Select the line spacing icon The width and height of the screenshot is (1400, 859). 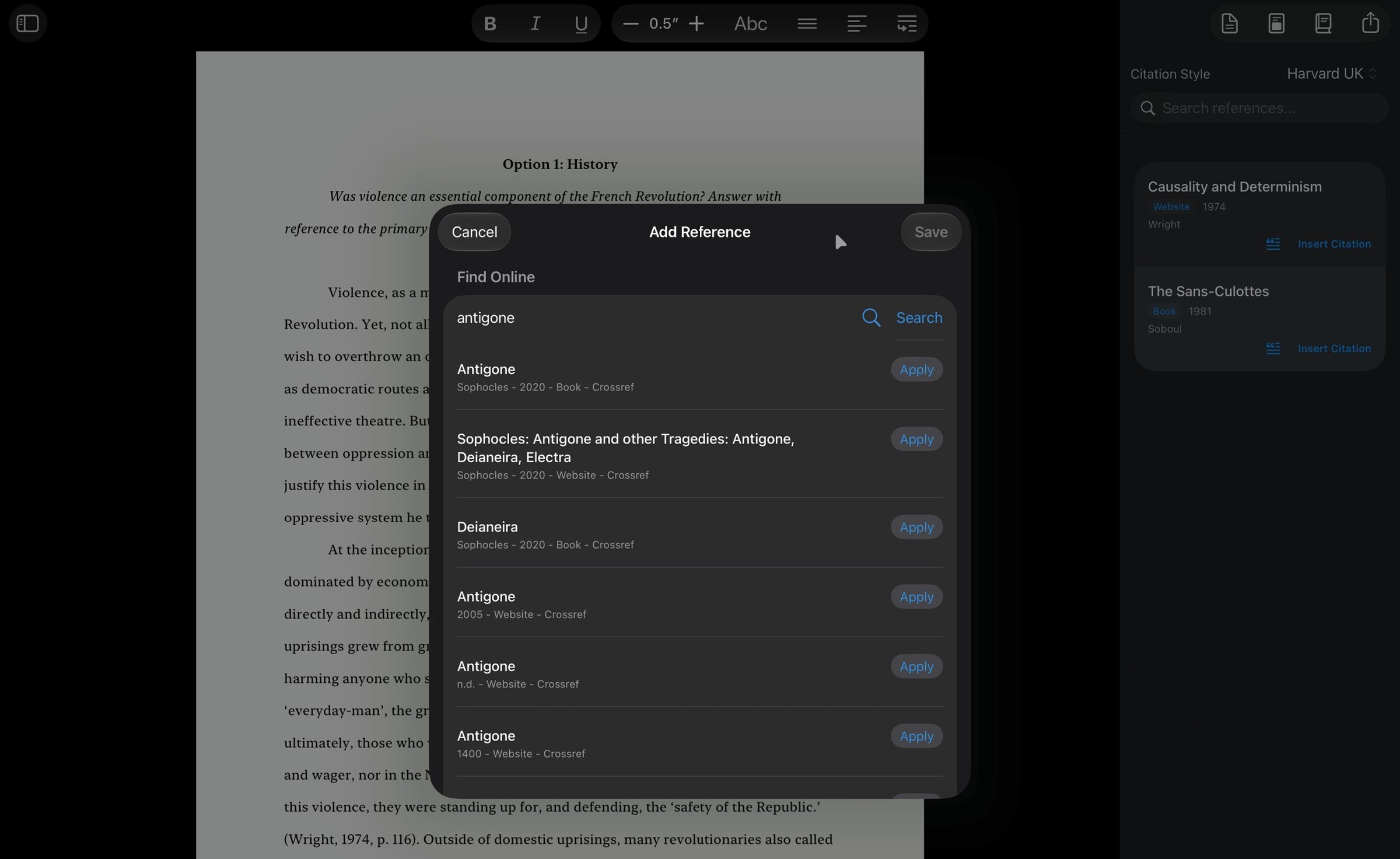coord(807,23)
